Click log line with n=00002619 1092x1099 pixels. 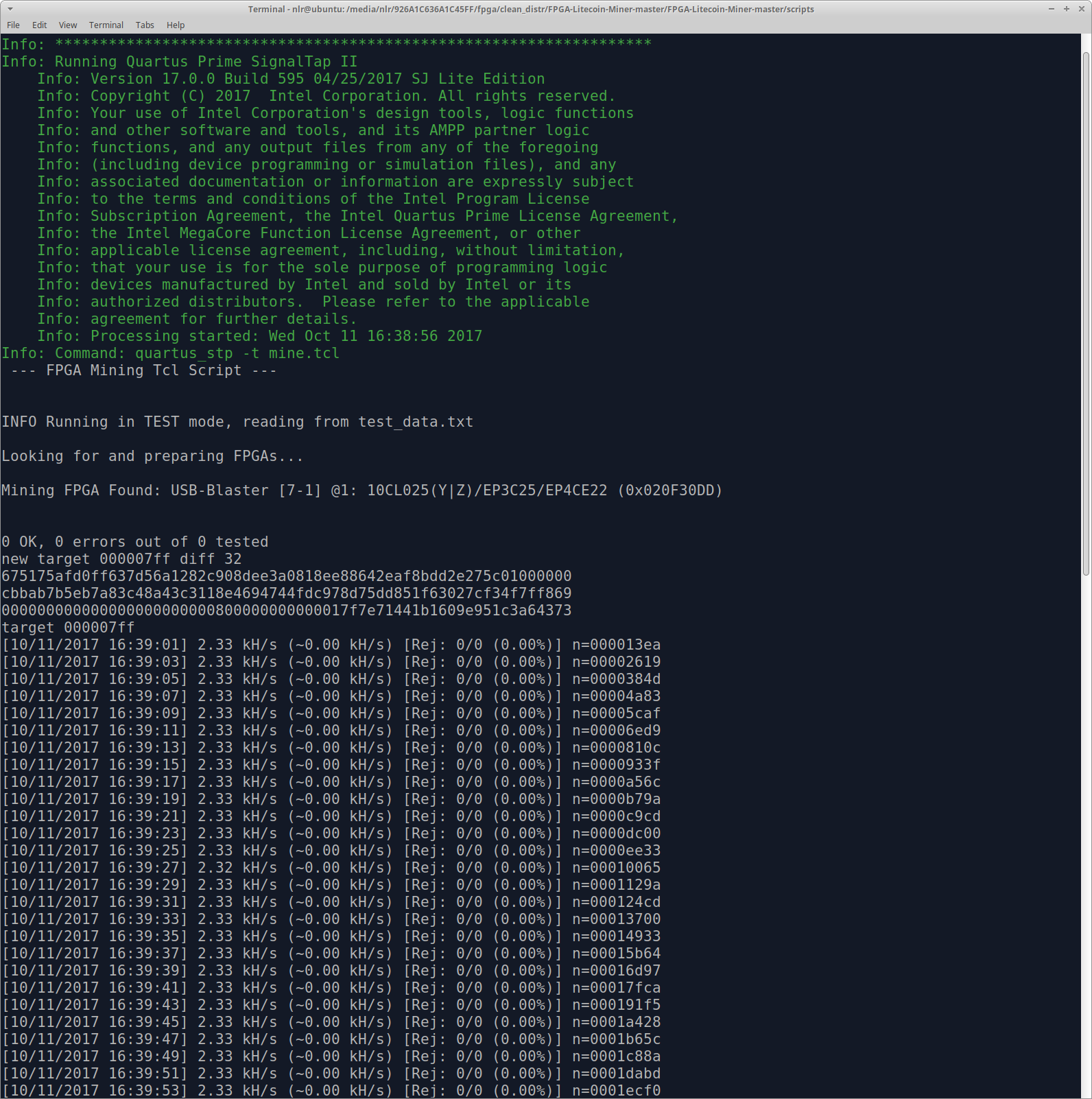(x=331, y=662)
